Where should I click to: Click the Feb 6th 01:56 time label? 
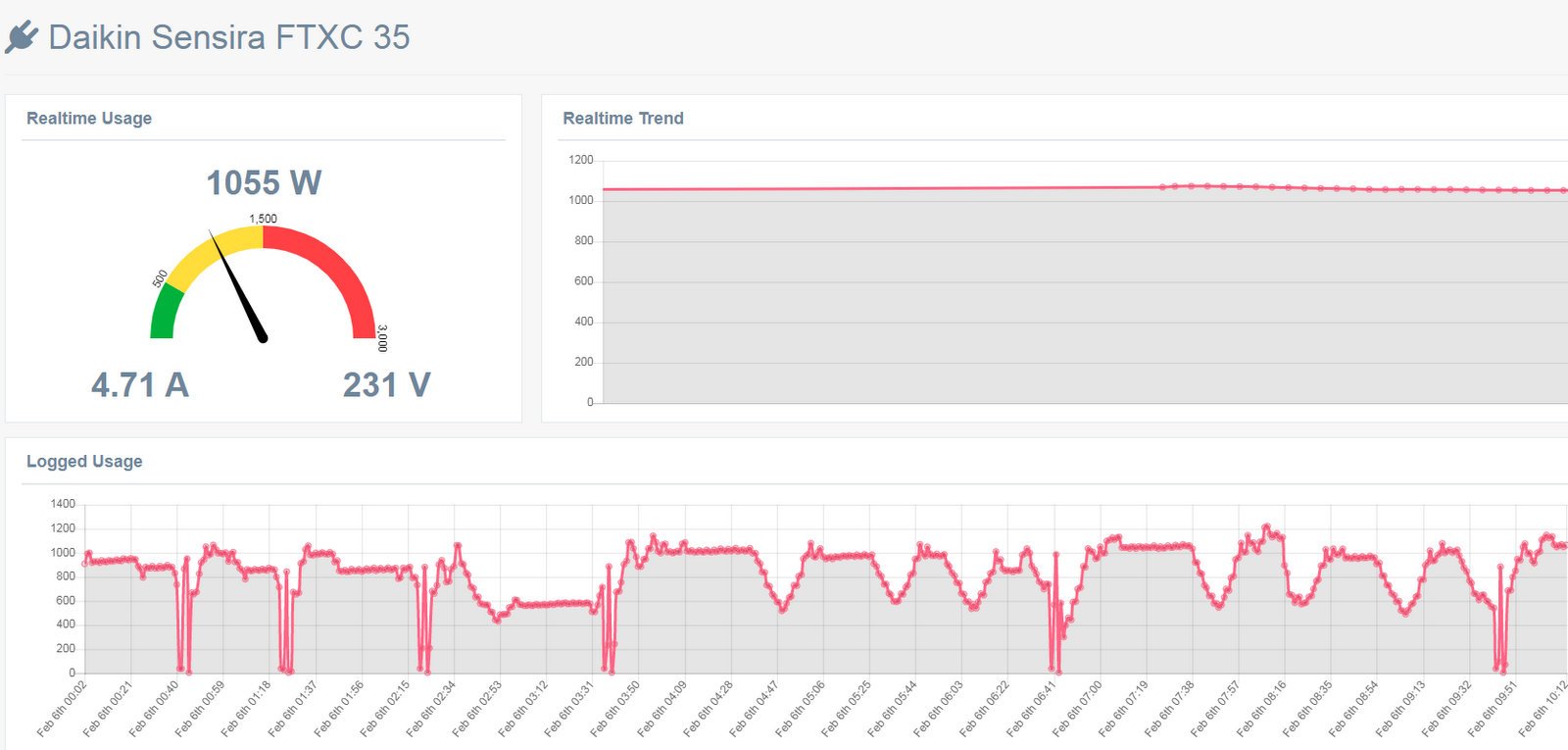(x=339, y=709)
